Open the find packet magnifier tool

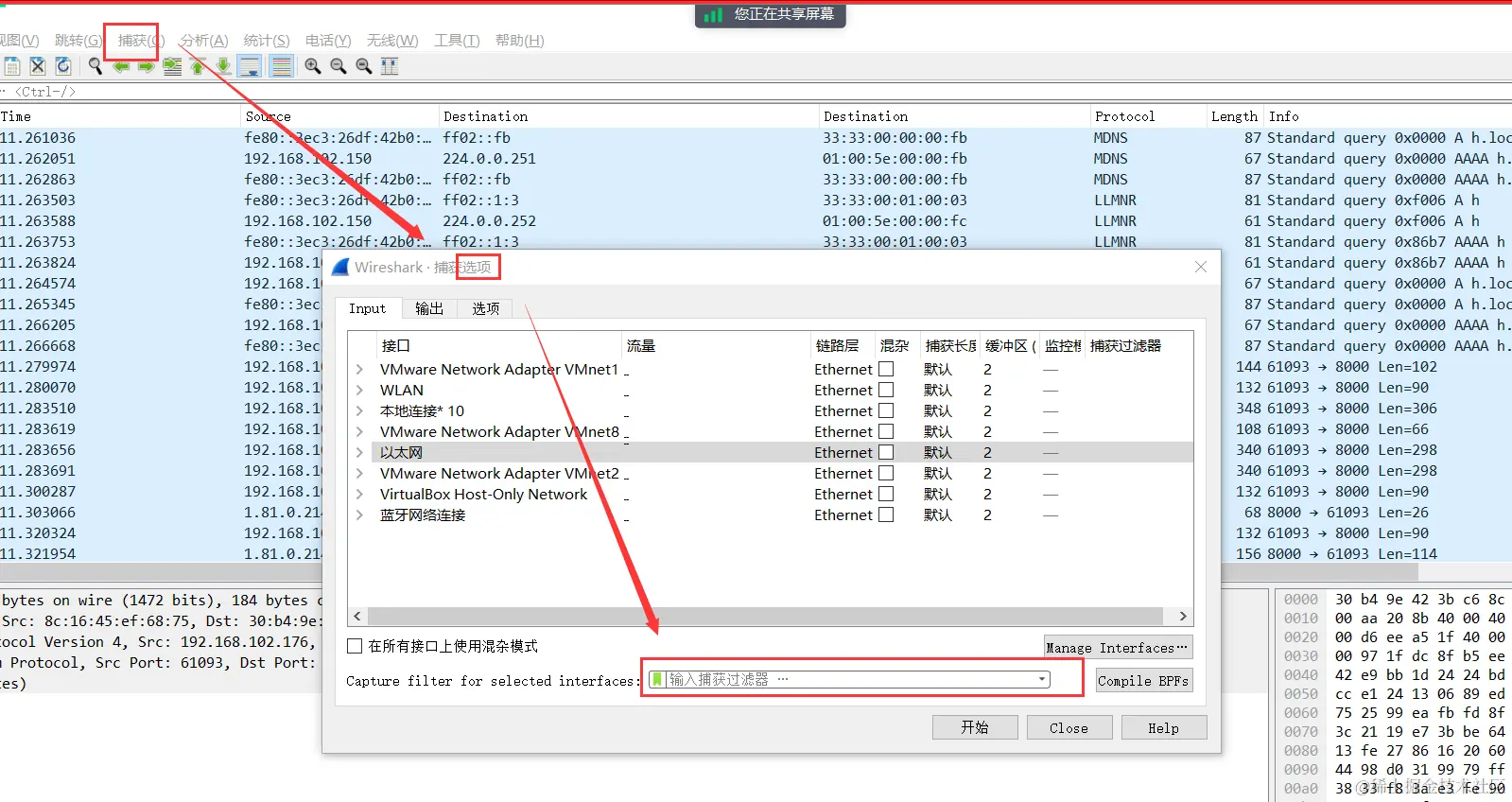pos(96,66)
